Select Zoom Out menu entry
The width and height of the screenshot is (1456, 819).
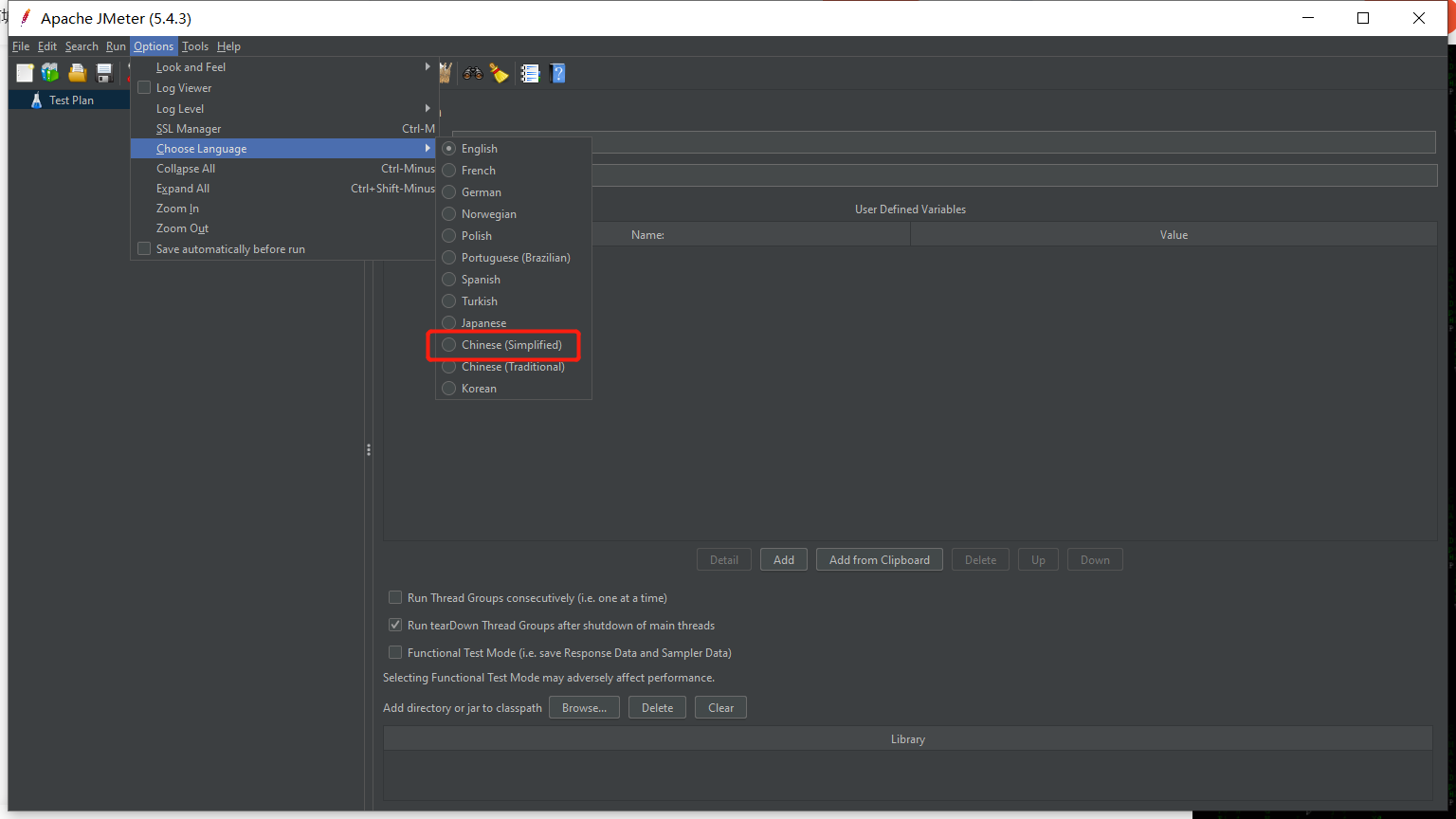284,228
